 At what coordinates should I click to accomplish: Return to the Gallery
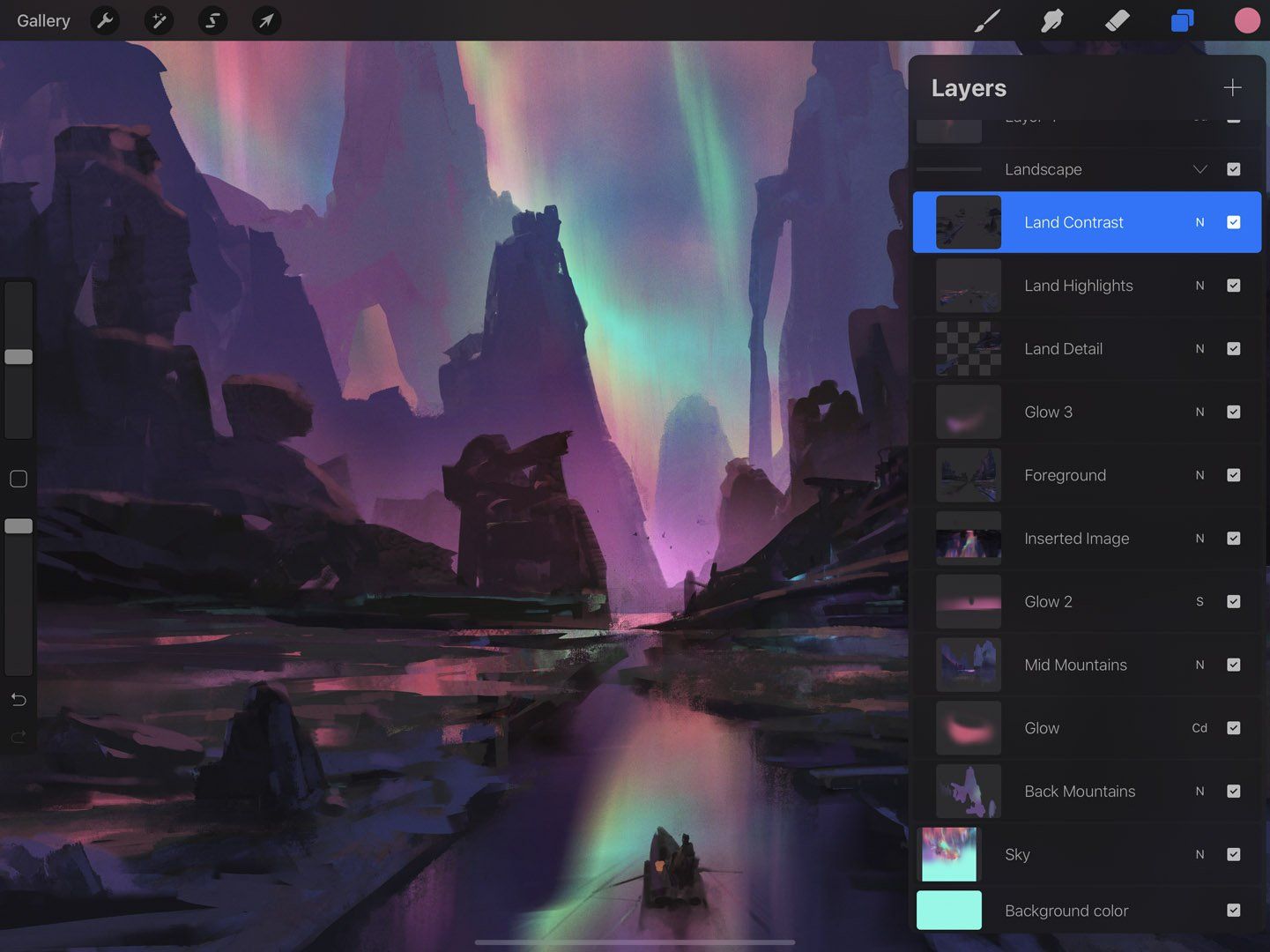[x=42, y=20]
